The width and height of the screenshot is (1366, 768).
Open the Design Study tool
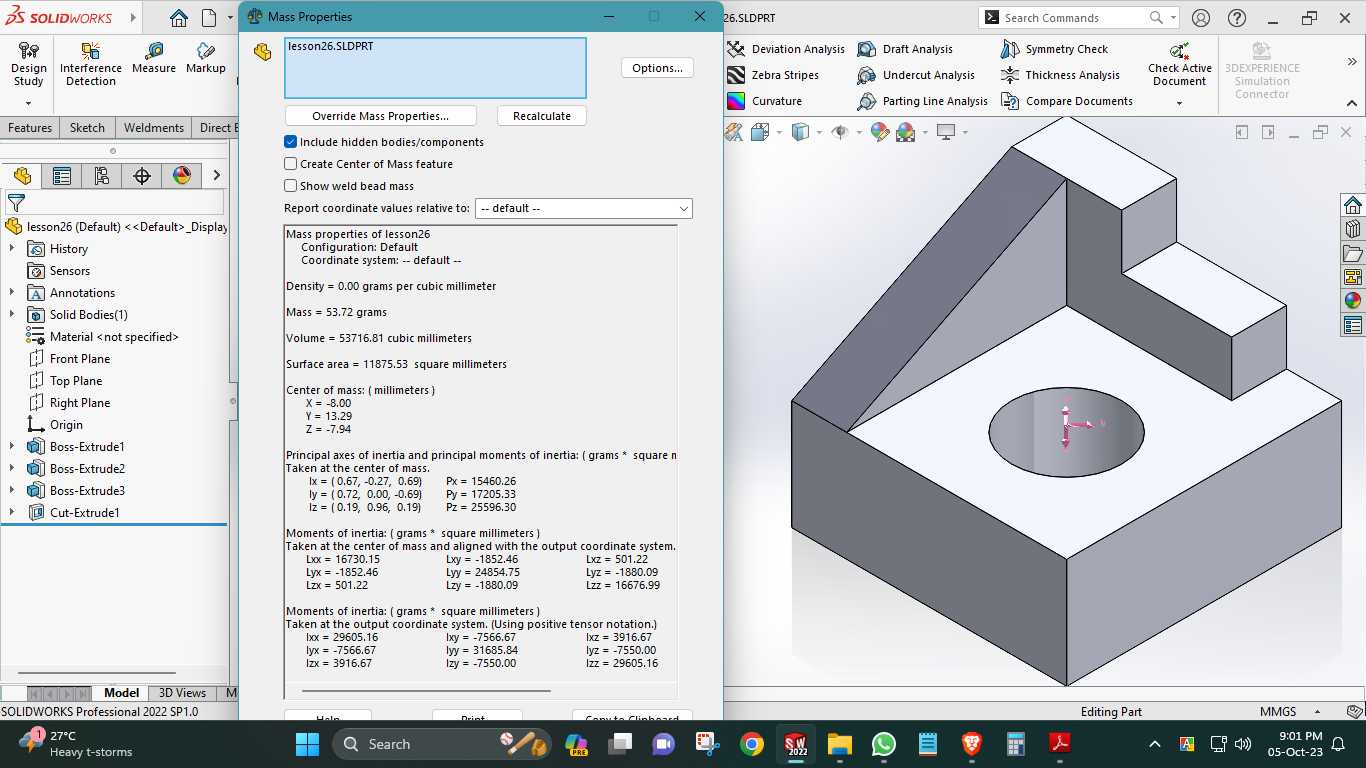(x=28, y=64)
